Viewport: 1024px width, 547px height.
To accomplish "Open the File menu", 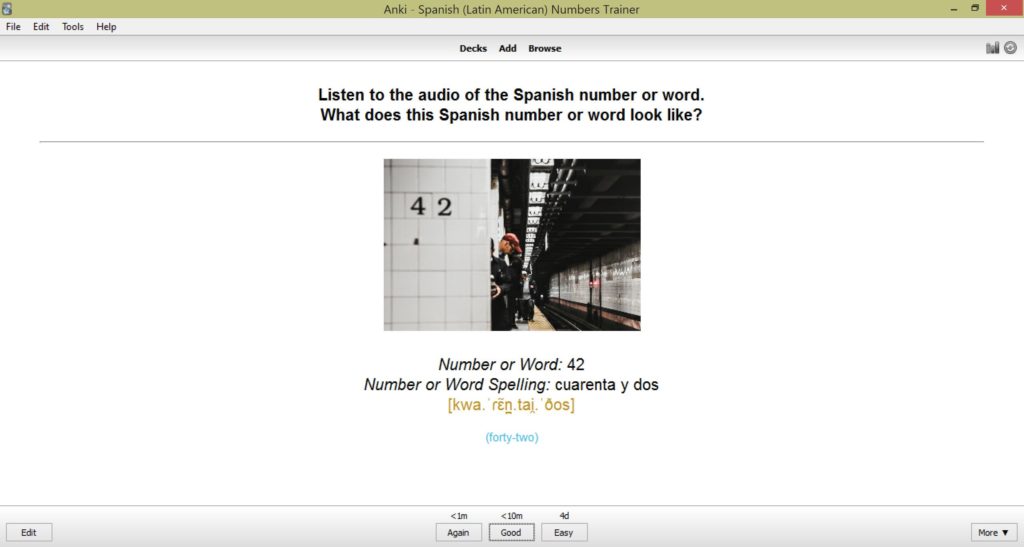I will pos(13,27).
